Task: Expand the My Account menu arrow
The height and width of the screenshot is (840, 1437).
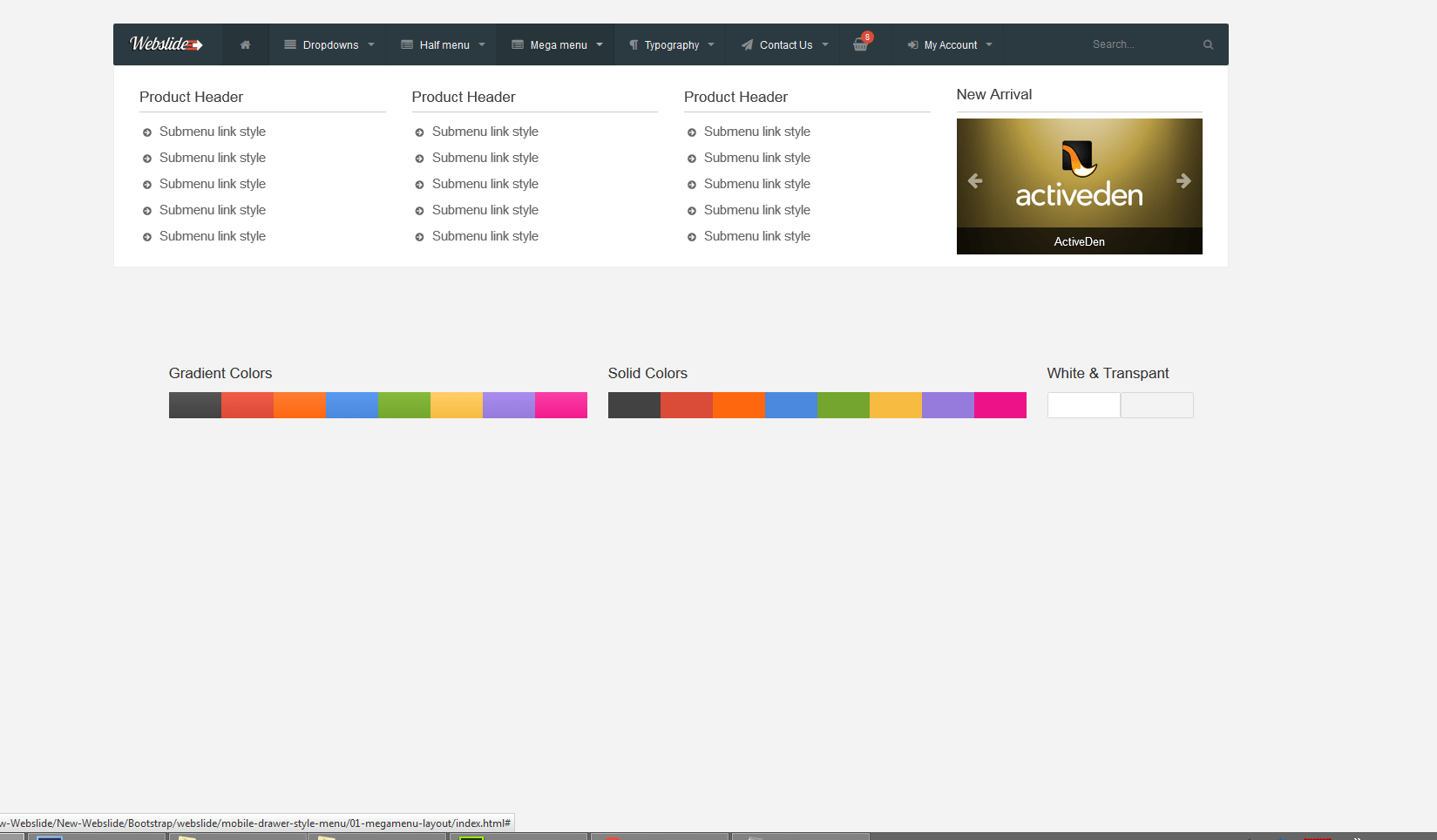Action: (989, 44)
